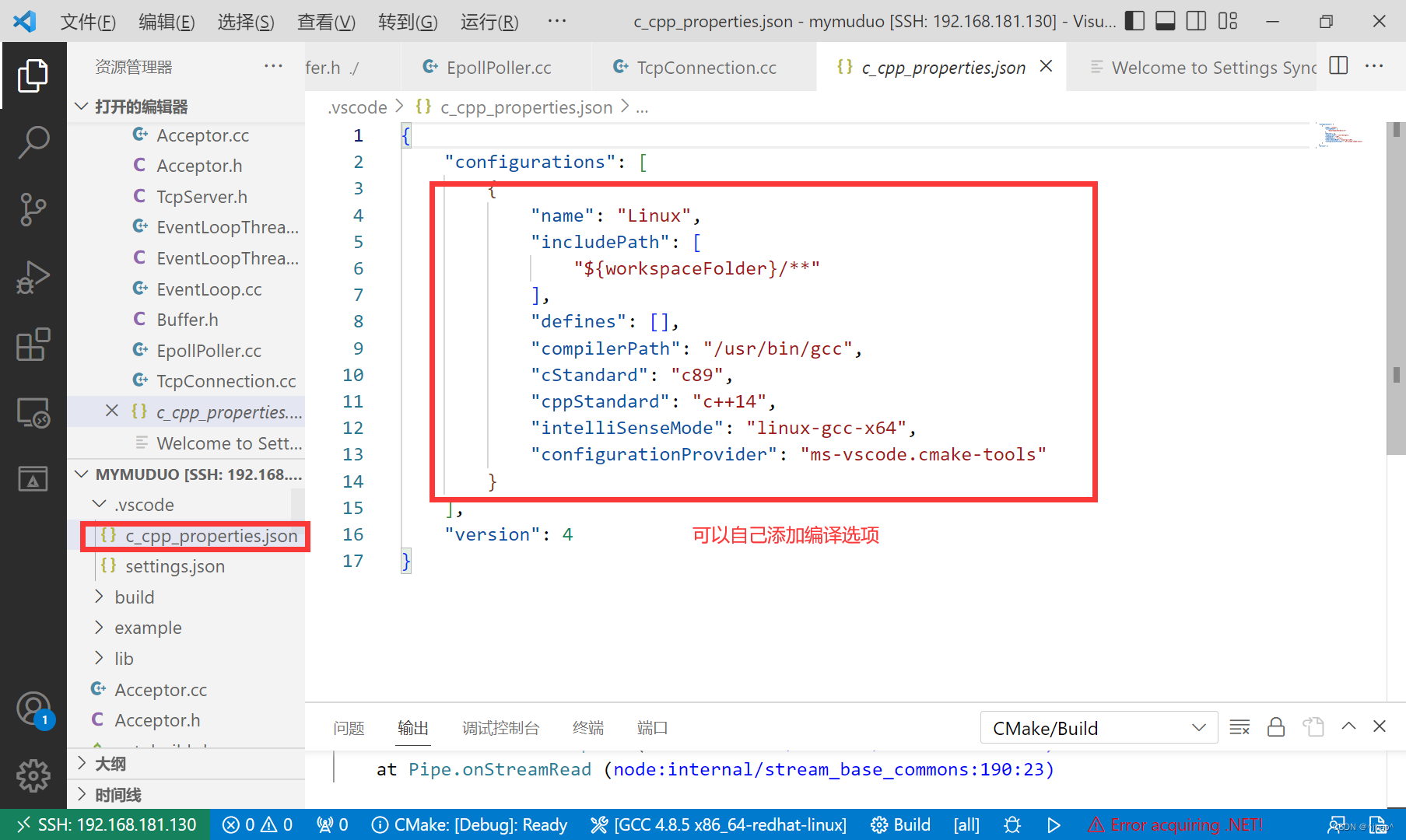Open the Source Control view
This screenshot has width=1406, height=840.
pyautogui.click(x=33, y=209)
